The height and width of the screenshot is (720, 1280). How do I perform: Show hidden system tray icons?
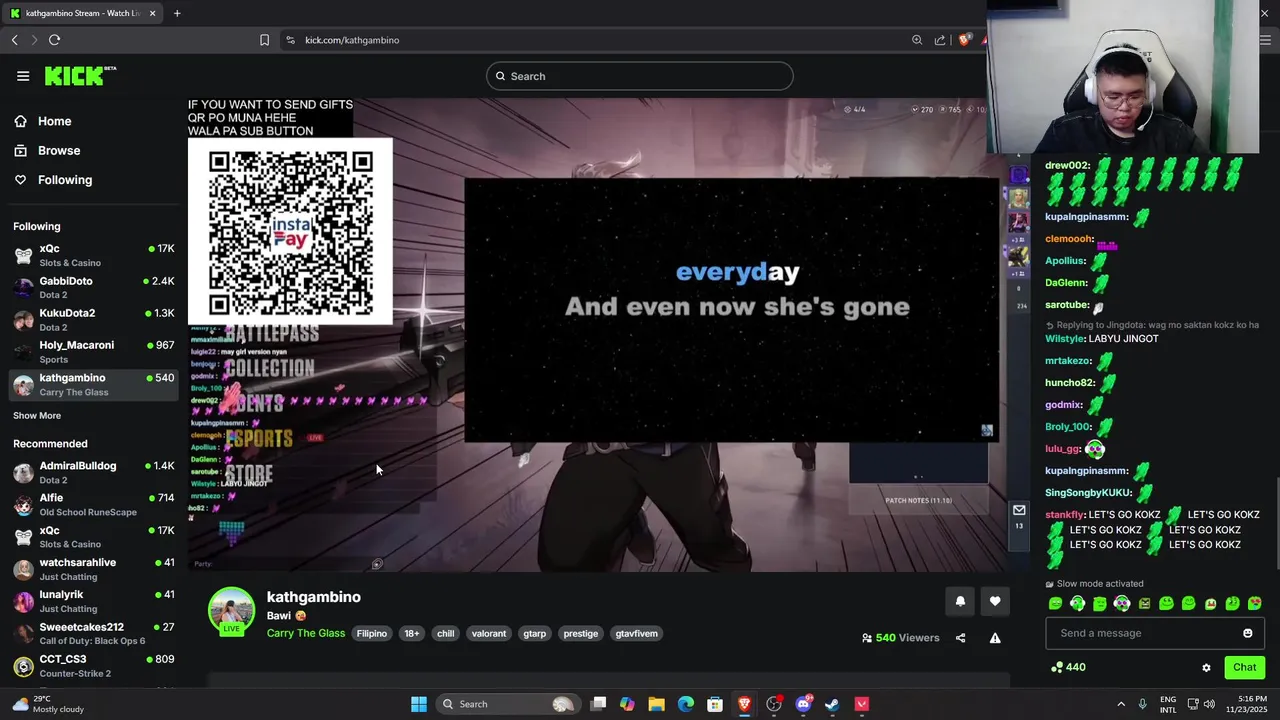1121,704
